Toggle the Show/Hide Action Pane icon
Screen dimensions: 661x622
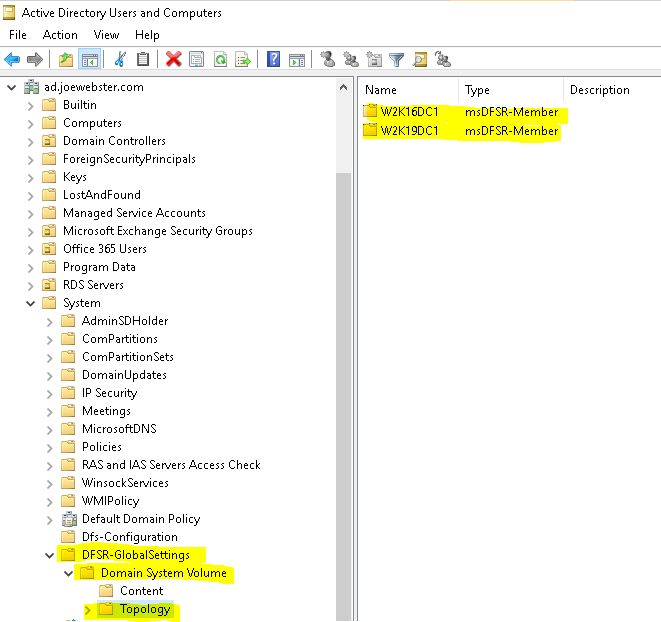pos(297,59)
